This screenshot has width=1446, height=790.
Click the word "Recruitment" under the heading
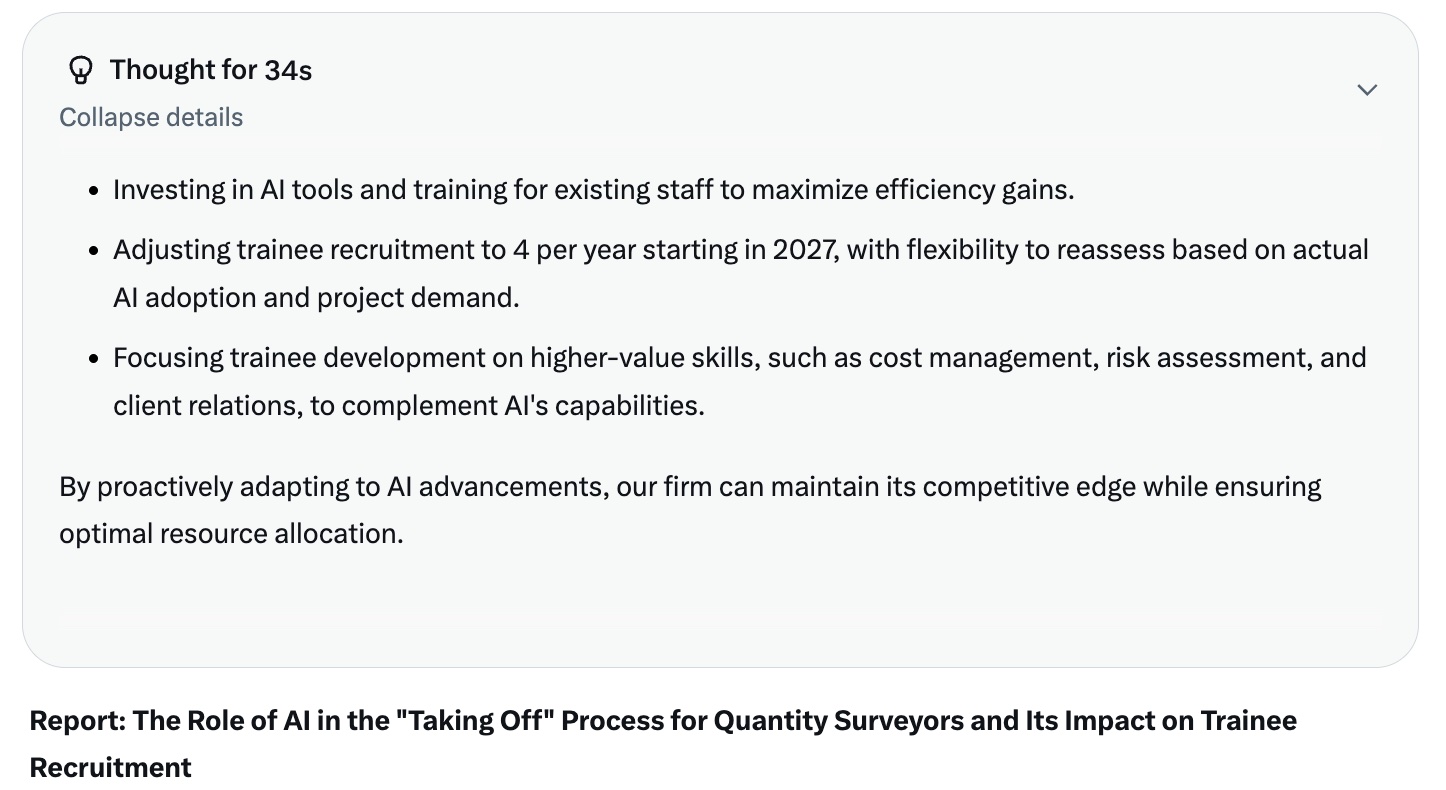coord(111,767)
